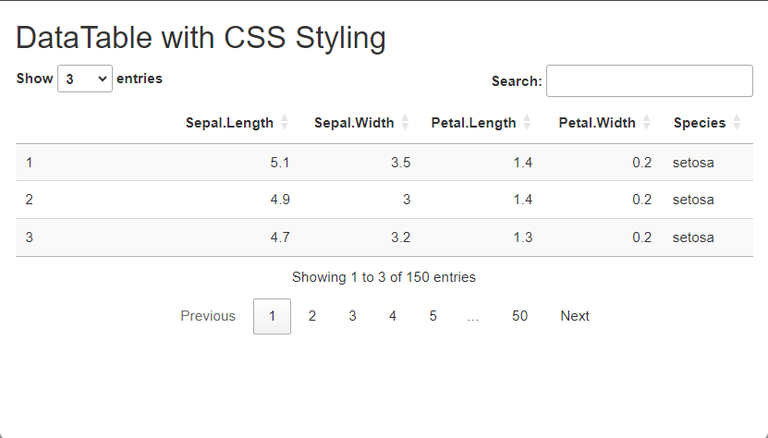The height and width of the screenshot is (438, 768).
Task: Open the Show entries dropdown
Action: [85, 78]
